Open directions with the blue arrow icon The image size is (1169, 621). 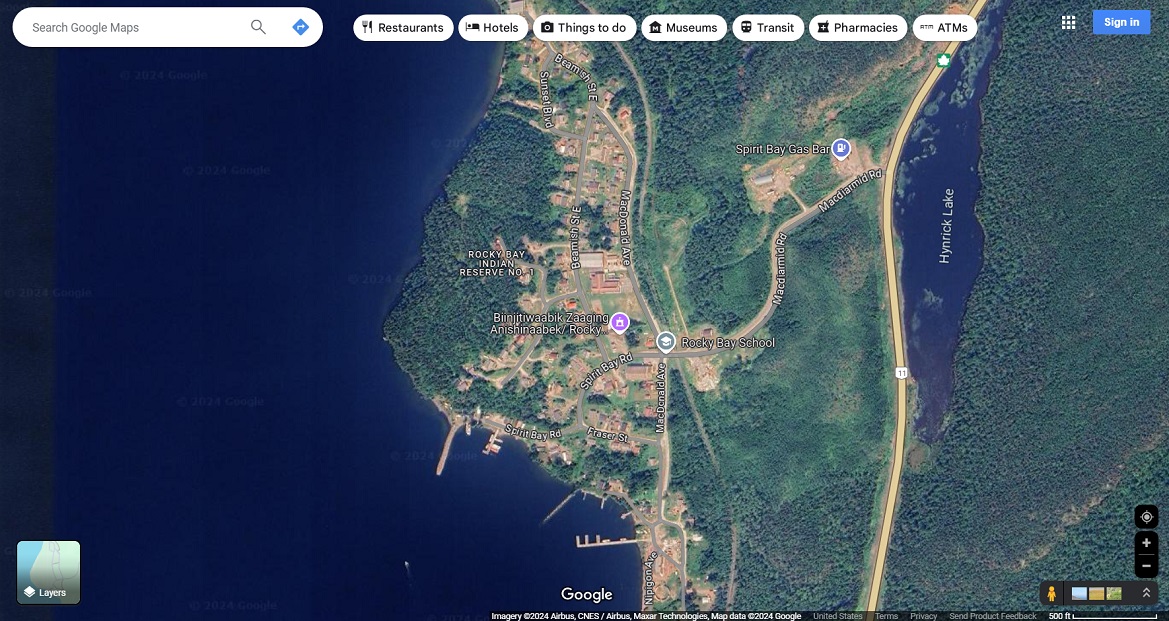(x=300, y=27)
